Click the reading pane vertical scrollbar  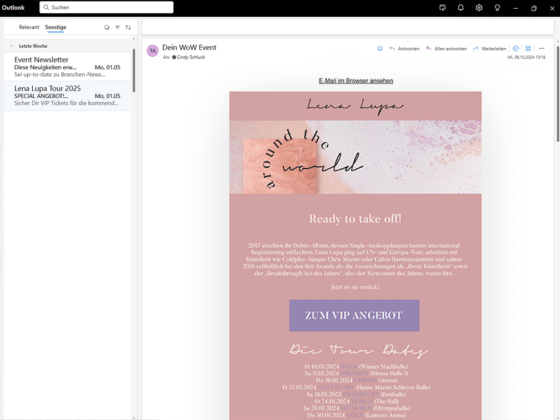tap(558, 94)
